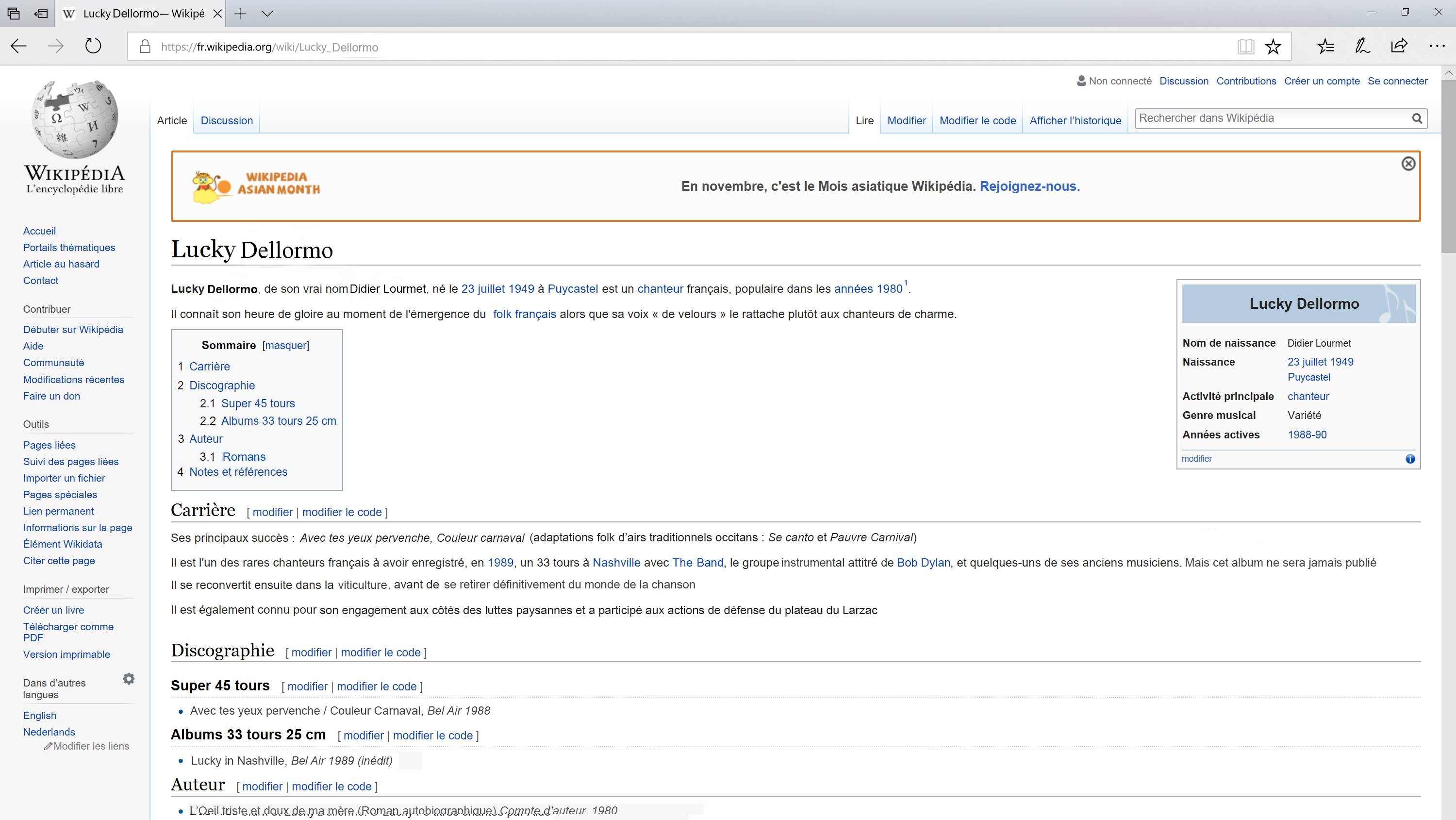Click the add notes pen icon

tap(1362, 47)
